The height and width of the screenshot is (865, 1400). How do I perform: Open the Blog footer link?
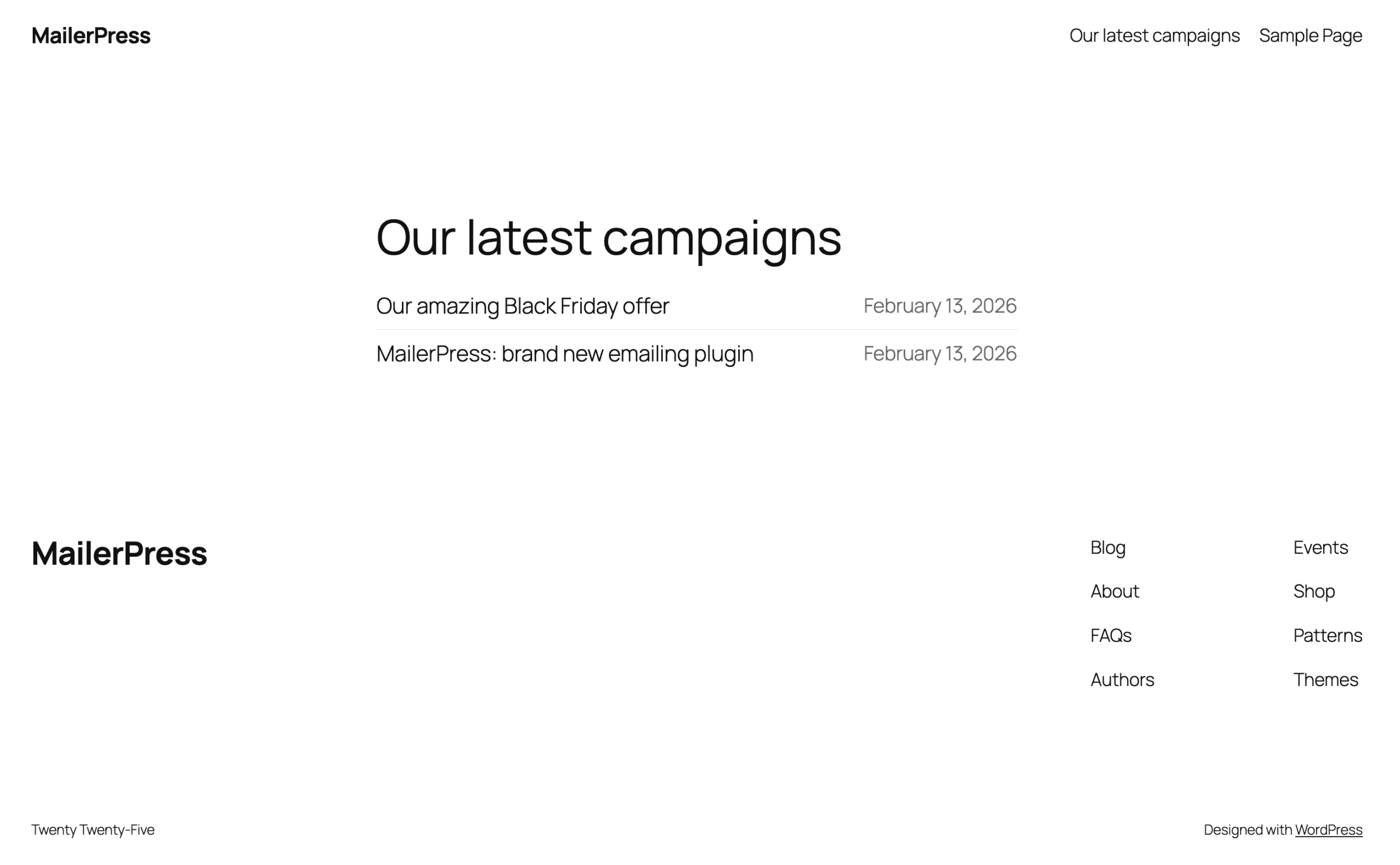coord(1107,548)
